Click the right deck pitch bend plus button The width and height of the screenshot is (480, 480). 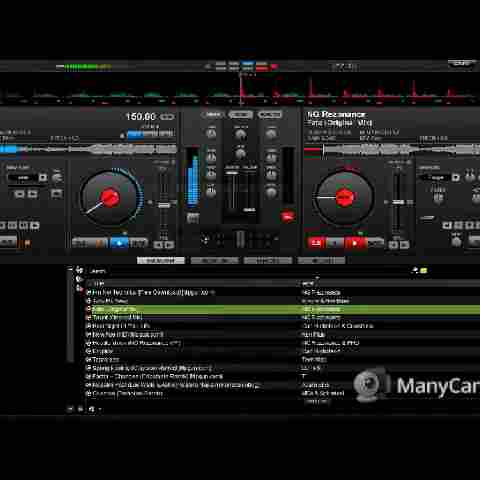404,245
